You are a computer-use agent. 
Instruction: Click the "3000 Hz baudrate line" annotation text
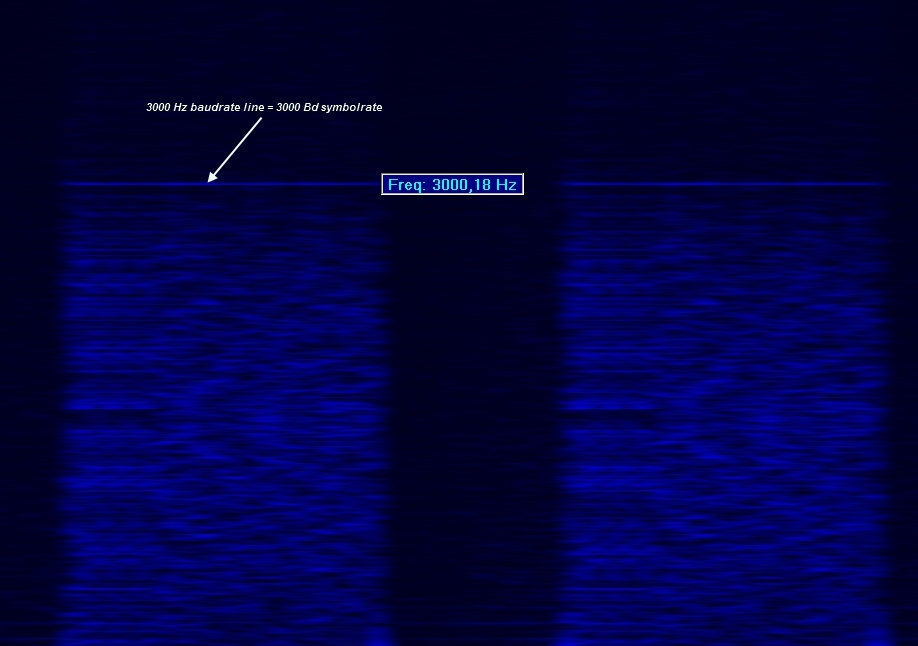pyautogui.click(x=204, y=107)
